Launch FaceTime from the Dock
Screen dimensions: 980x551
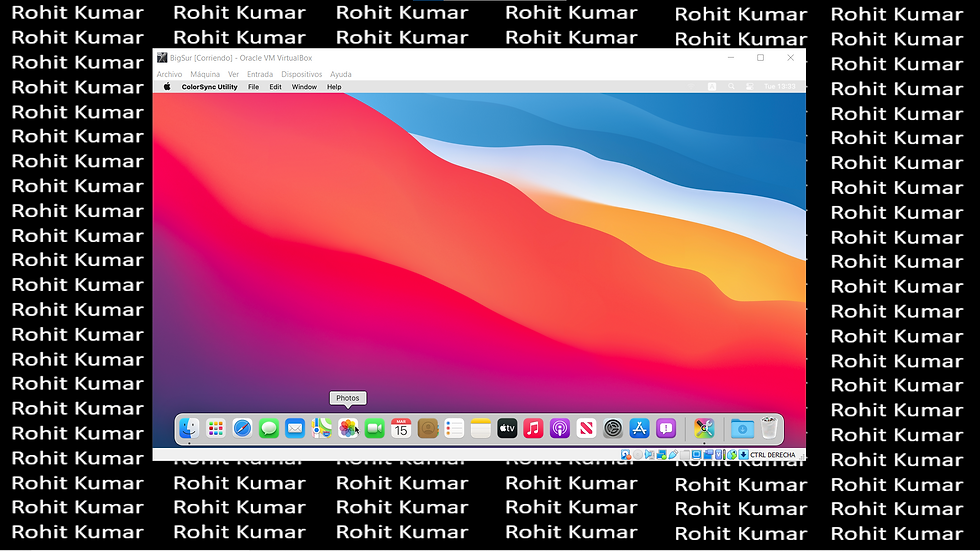point(374,429)
